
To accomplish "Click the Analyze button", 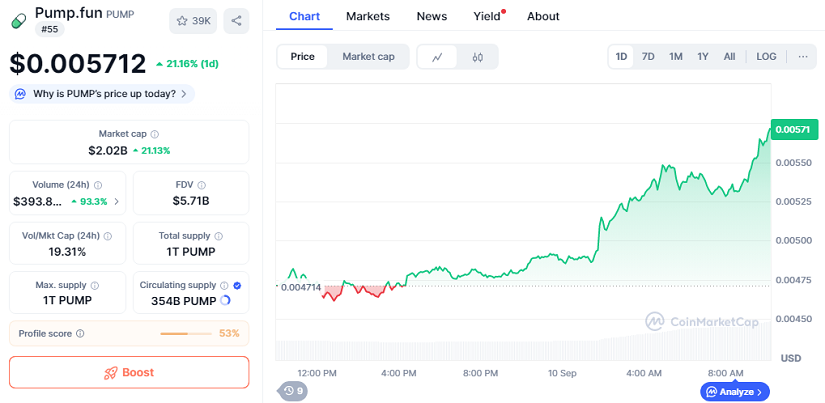I will [735, 392].
